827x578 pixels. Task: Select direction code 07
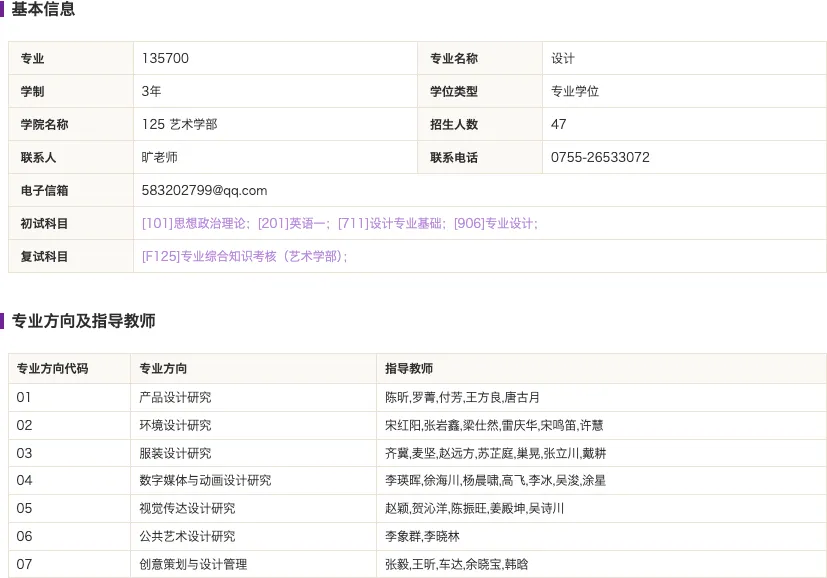tap(24, 564)
